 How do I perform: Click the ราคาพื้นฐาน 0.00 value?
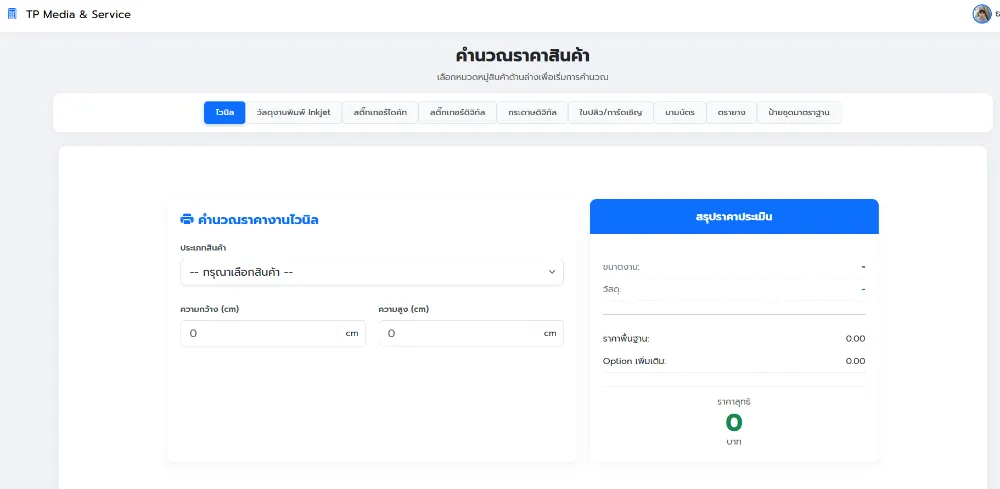[855, 339]
